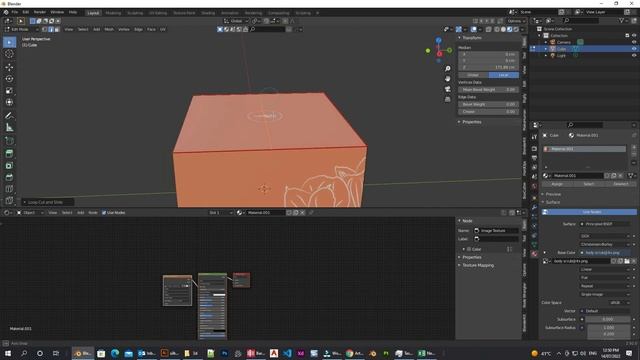Select the Cursor tool in viewport toolbar
Image resolution: width=640 pixels, height=360 pixels.
pos(9,54)
